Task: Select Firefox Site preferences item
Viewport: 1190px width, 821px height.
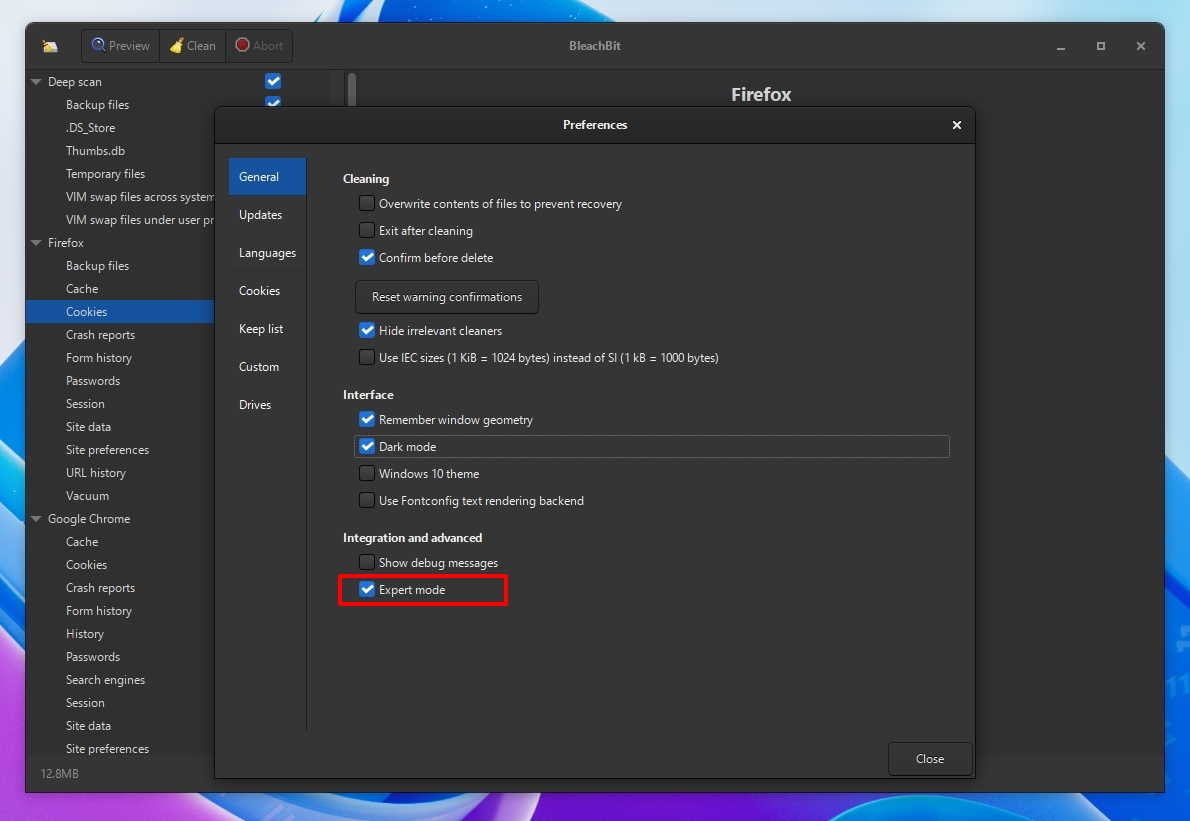Action: (x=107, y=450)
